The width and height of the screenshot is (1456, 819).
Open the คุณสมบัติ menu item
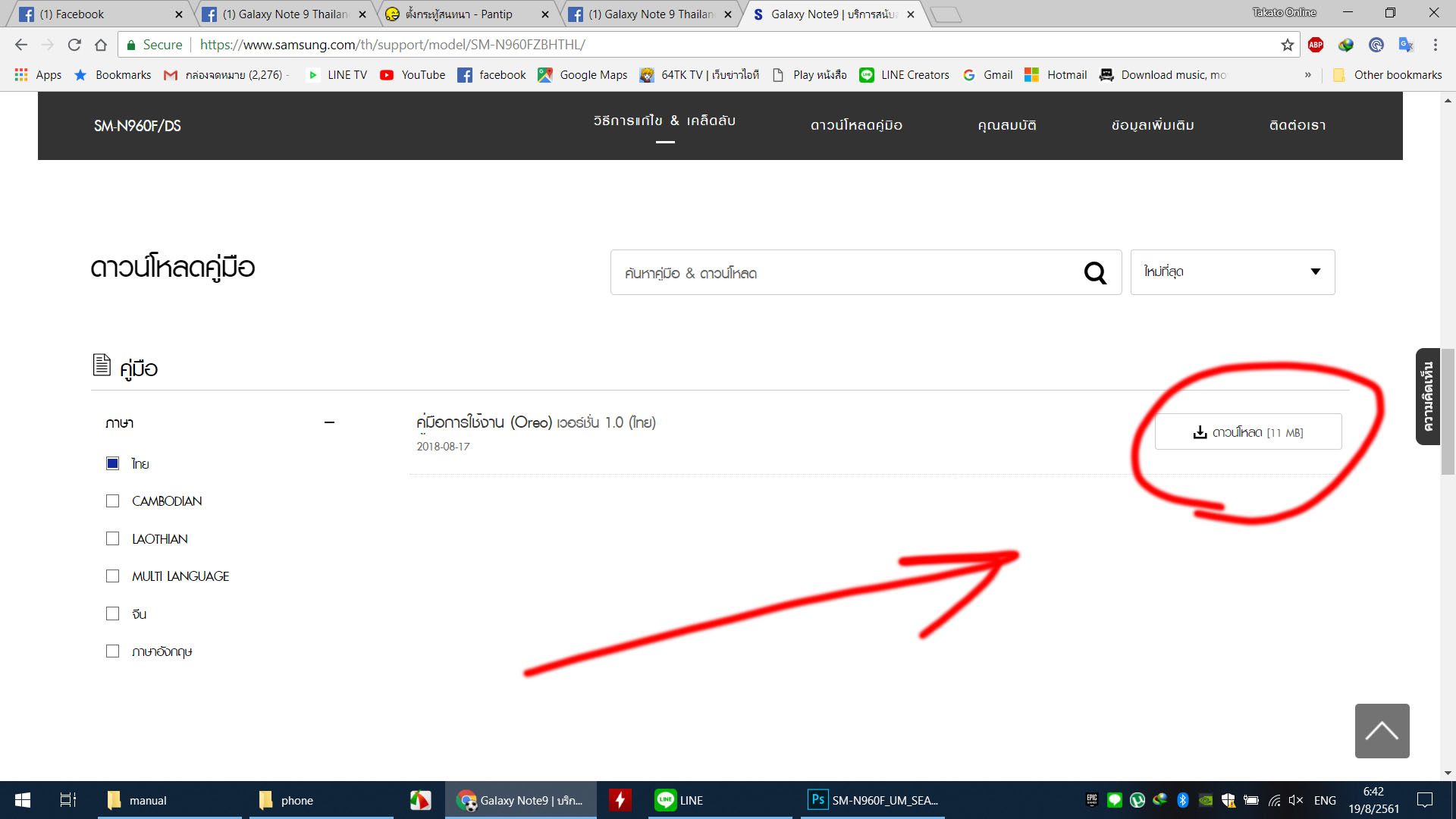point(1007,125)
